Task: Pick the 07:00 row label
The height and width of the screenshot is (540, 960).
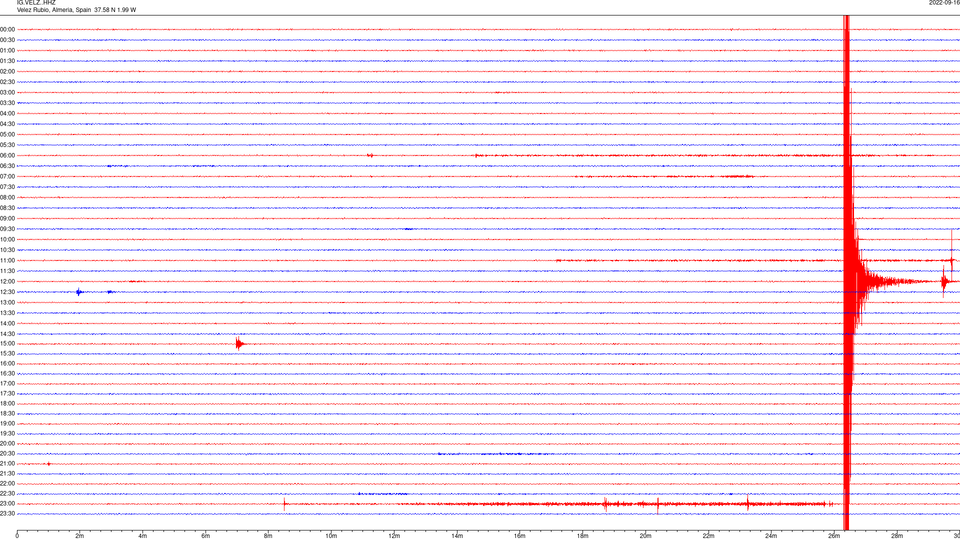Action: click(x=7, y=176)
